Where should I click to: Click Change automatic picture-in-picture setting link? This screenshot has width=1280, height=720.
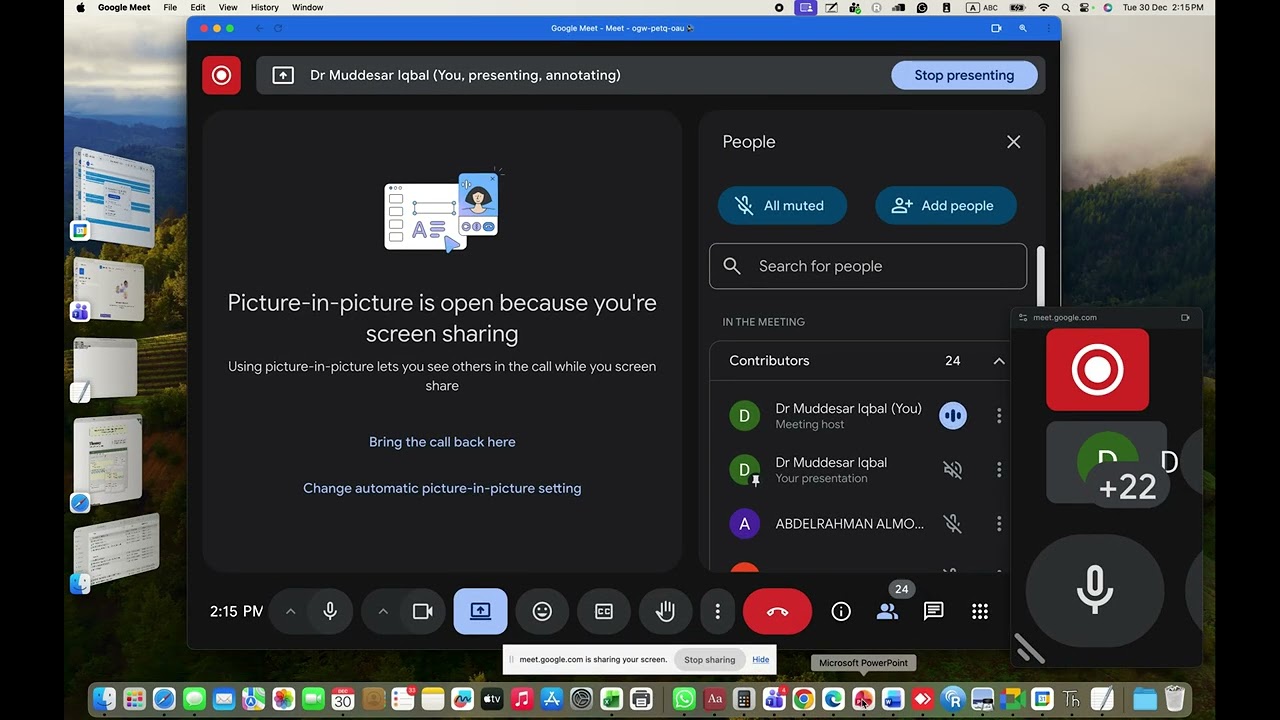click(442, 488)
